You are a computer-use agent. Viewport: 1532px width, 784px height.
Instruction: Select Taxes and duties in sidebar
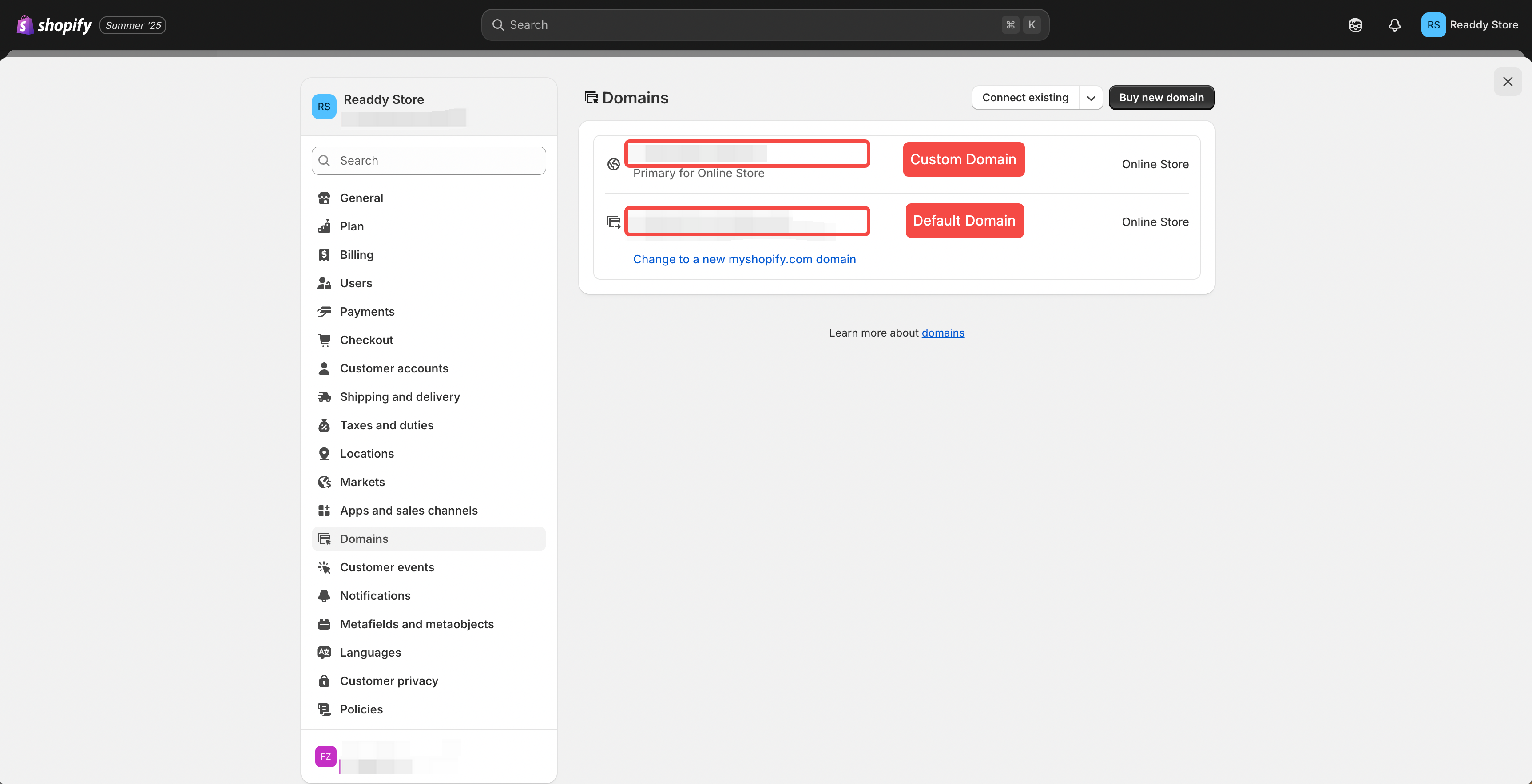coord(387,426)
